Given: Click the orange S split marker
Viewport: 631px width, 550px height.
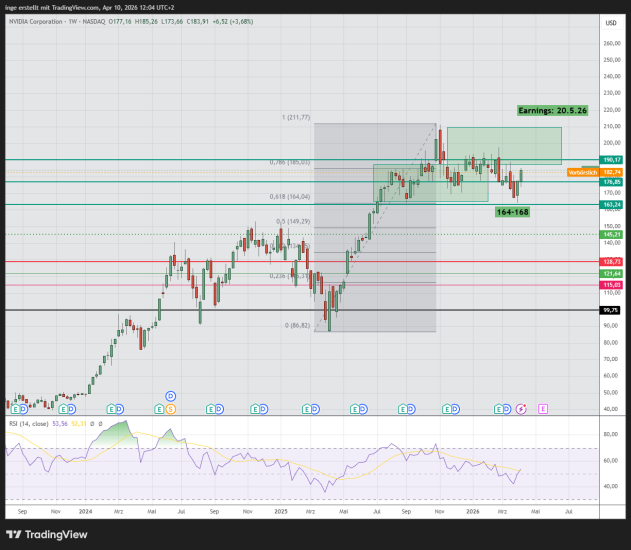Looking at the screenshot, I should click(170, 409).
